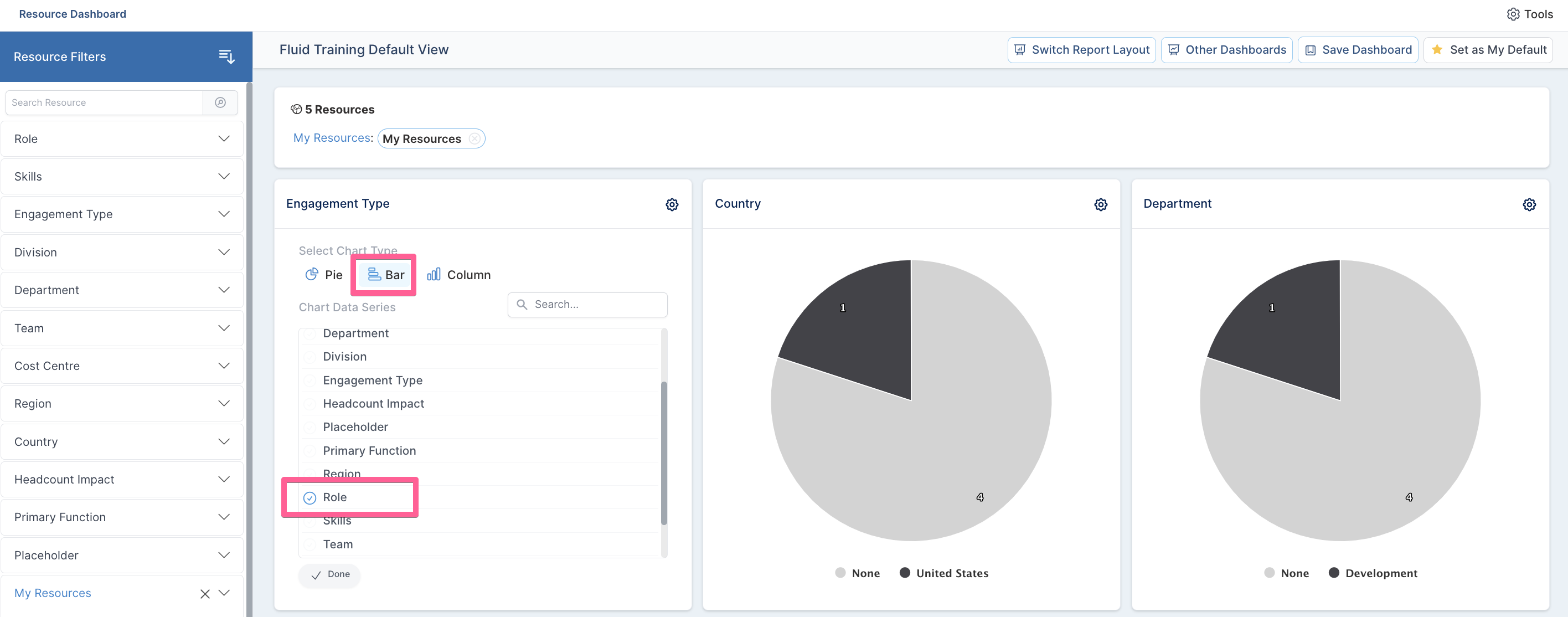Open Country chart settings gear
Viewport: 1568px width, 617px height.
[1100, 204]
